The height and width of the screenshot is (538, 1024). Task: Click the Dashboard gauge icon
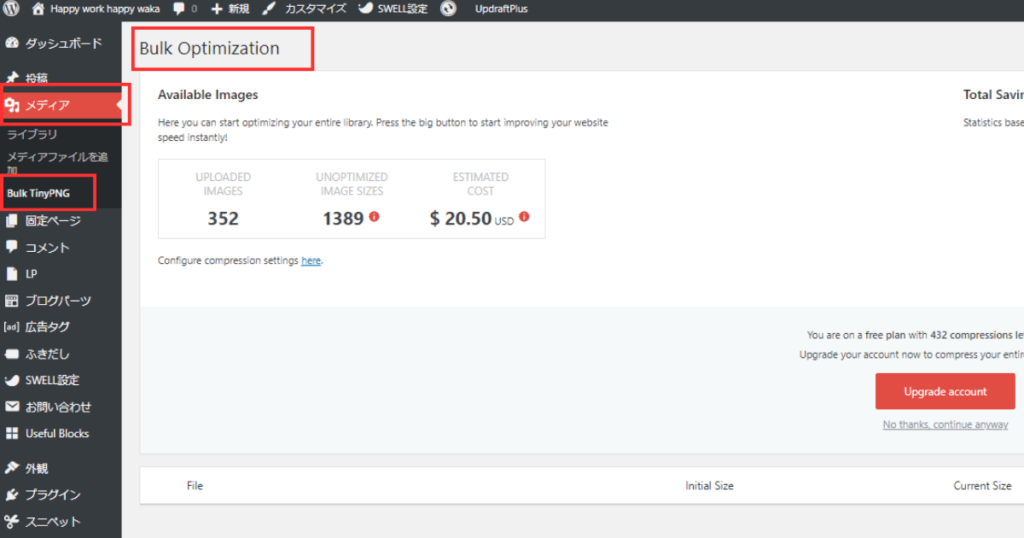click(12, 43)
